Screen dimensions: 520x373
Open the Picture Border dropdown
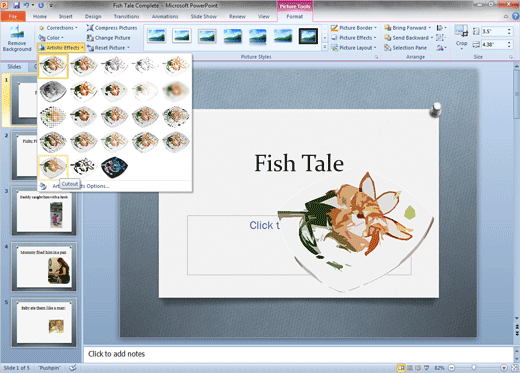pyautogui.click(x=354, y=28)
